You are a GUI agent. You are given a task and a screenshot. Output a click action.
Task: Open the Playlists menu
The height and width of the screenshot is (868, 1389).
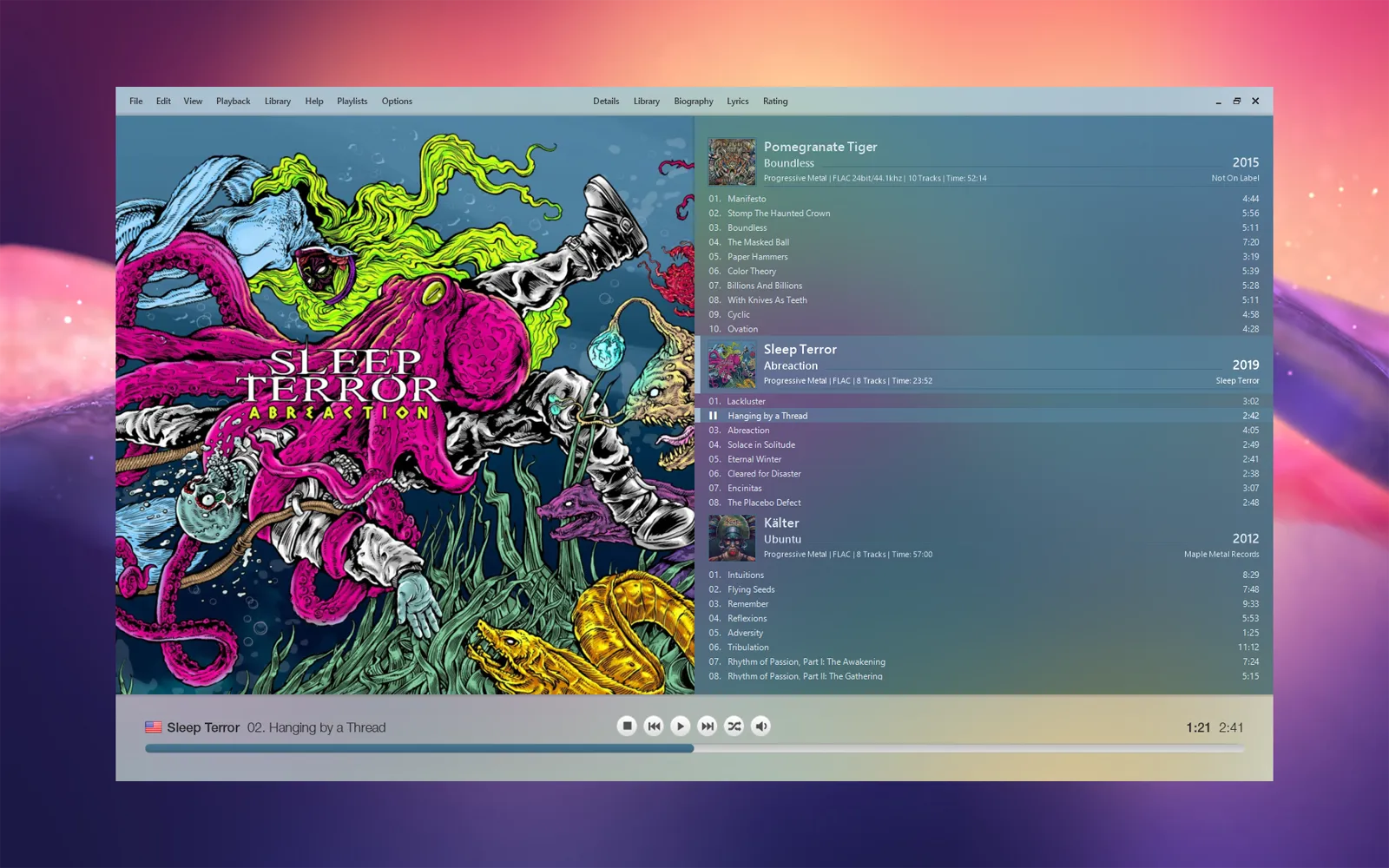pyautogui.click(x=352, y=102)
